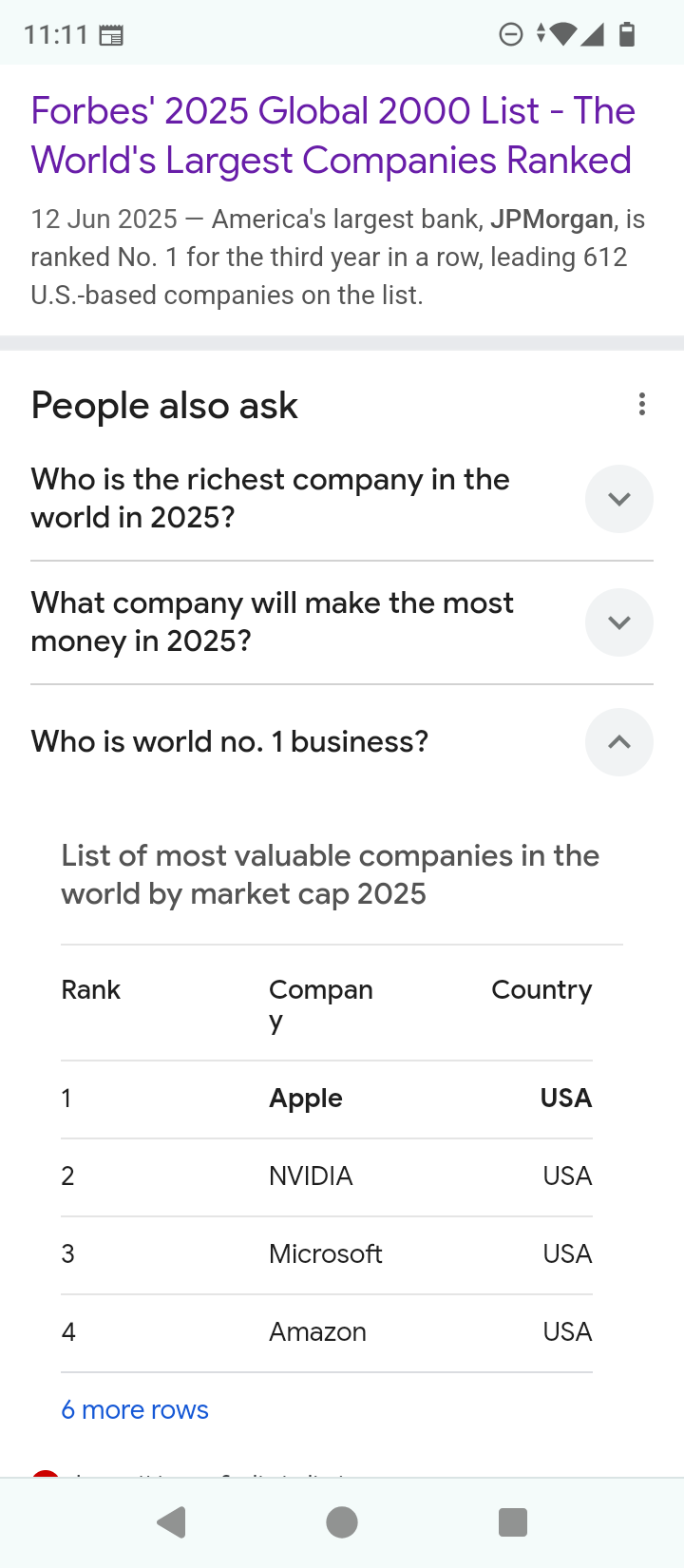
Task: Open People also ask options menu
Action: [x=642, y=405]
